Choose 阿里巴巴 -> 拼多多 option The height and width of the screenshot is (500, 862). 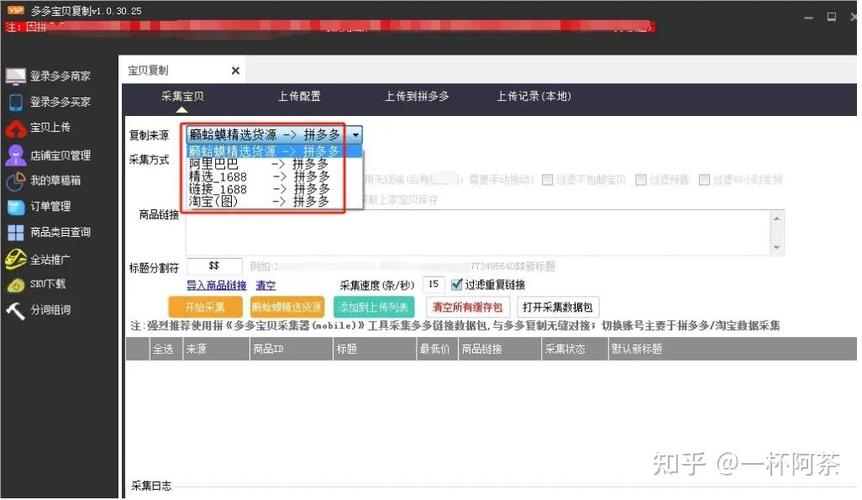[274, 164]
